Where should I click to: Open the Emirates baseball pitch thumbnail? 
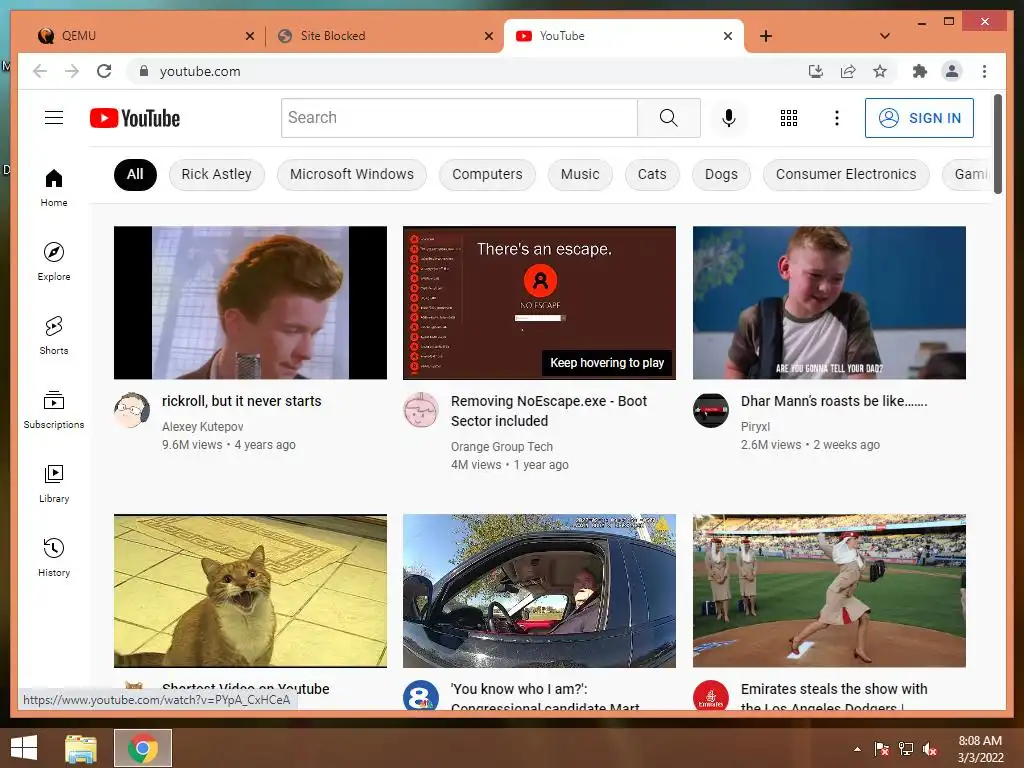pyautogui.click(x=829, y=590)
